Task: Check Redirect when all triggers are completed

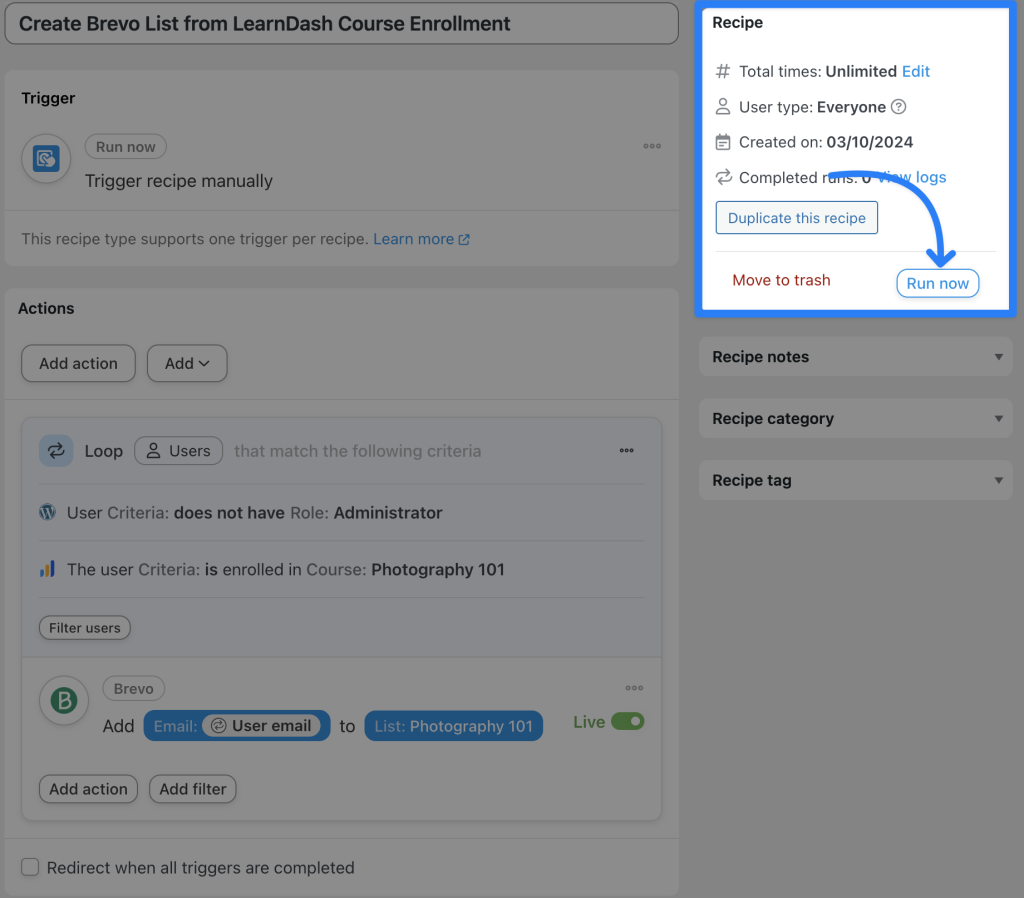Action: 30,867
